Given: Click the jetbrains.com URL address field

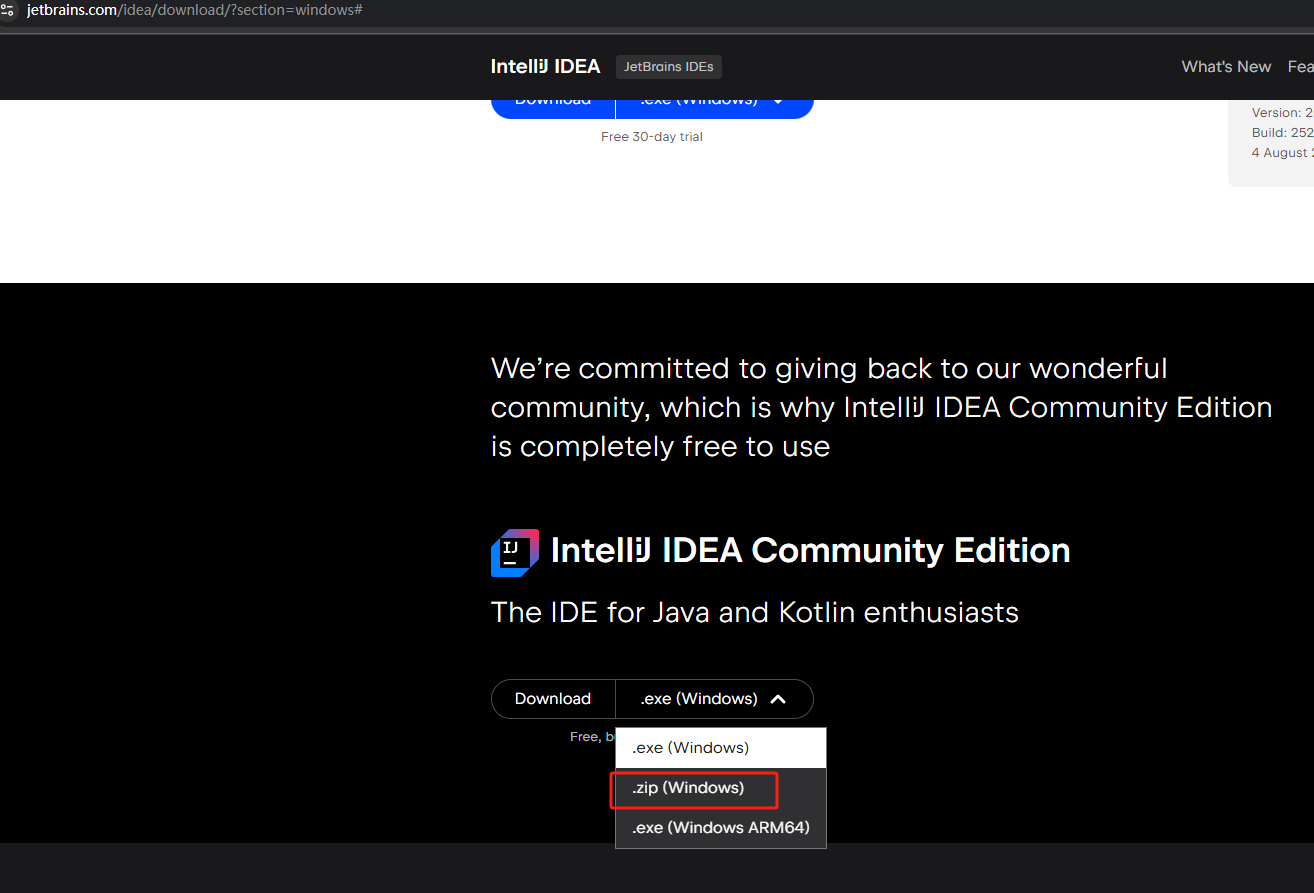Looking at the screenshot, I should [x=194, y=10].
